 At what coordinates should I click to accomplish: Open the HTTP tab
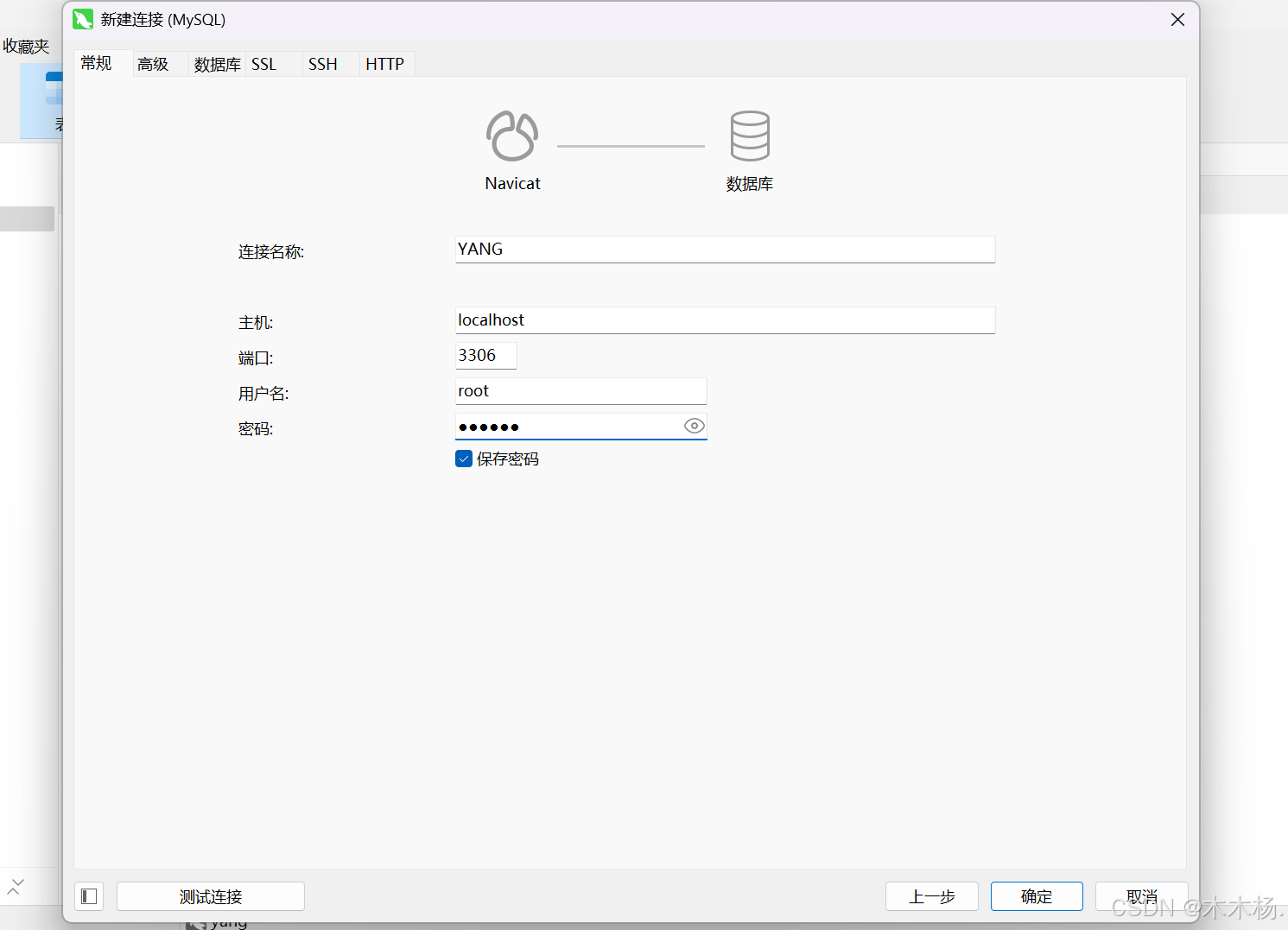click(x=385, y=64)
